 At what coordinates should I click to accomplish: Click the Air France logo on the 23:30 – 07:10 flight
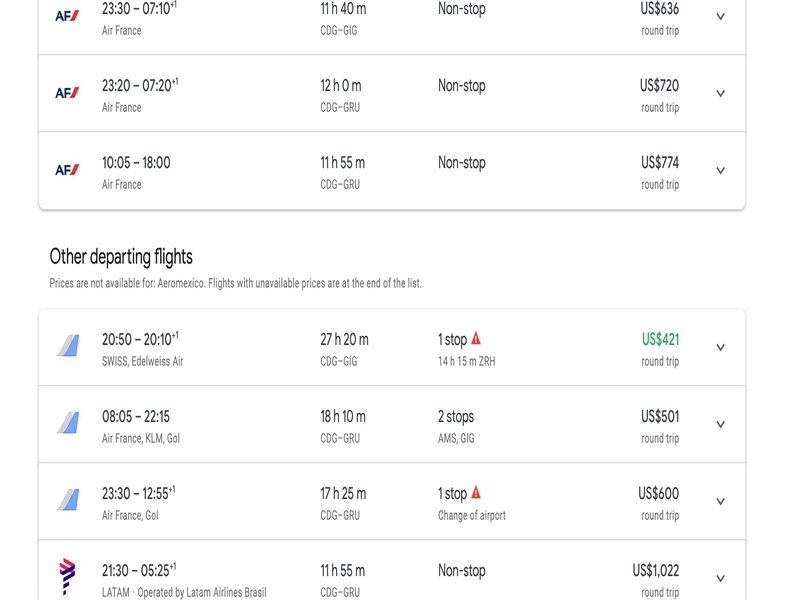67,16
